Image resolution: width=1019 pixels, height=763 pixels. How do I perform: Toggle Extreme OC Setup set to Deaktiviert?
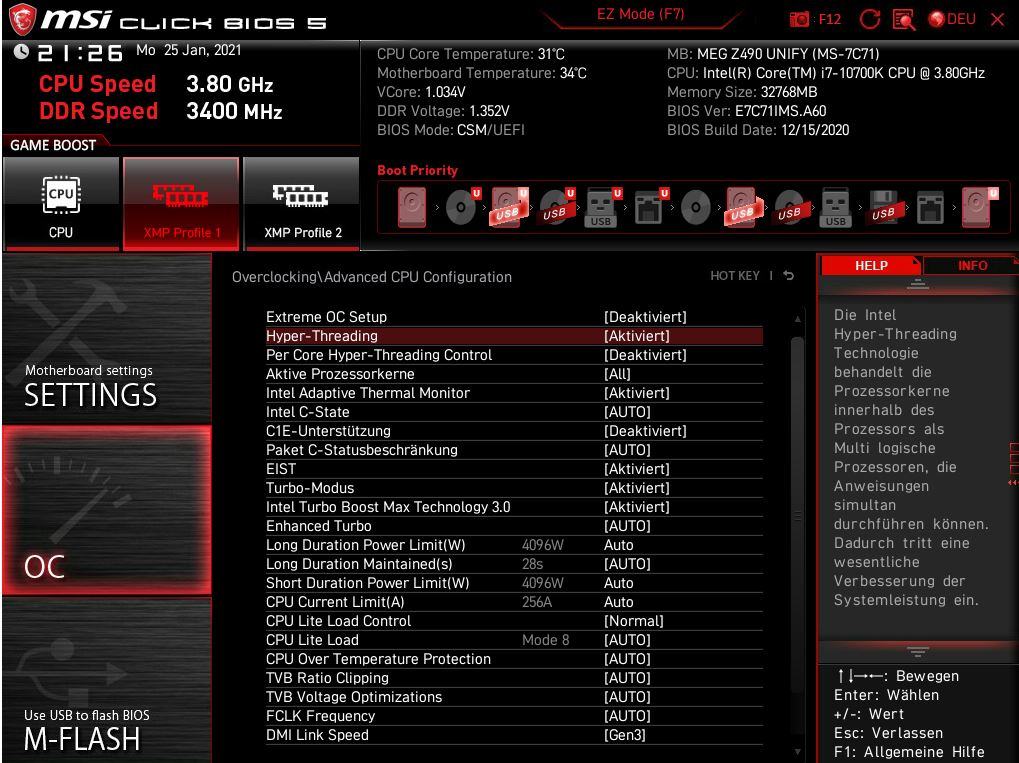(513, 317)
